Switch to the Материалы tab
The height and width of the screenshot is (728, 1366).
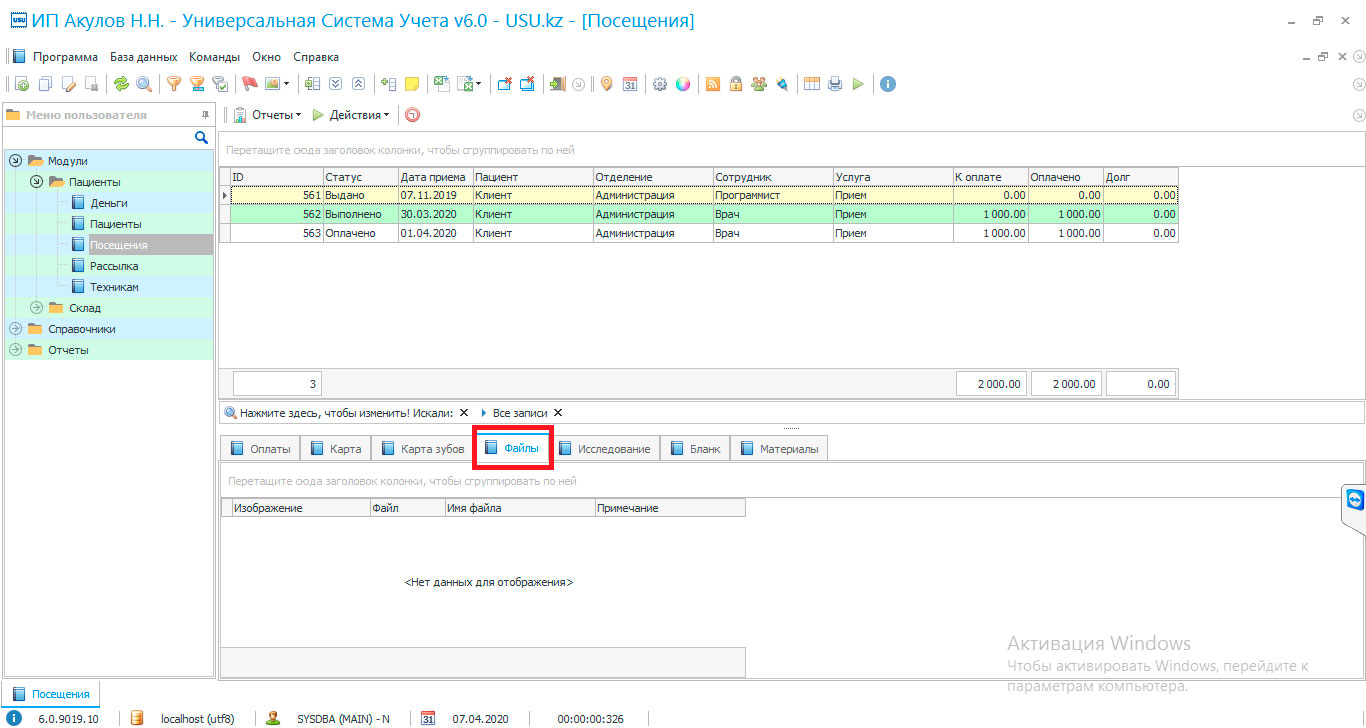[779, 449]
